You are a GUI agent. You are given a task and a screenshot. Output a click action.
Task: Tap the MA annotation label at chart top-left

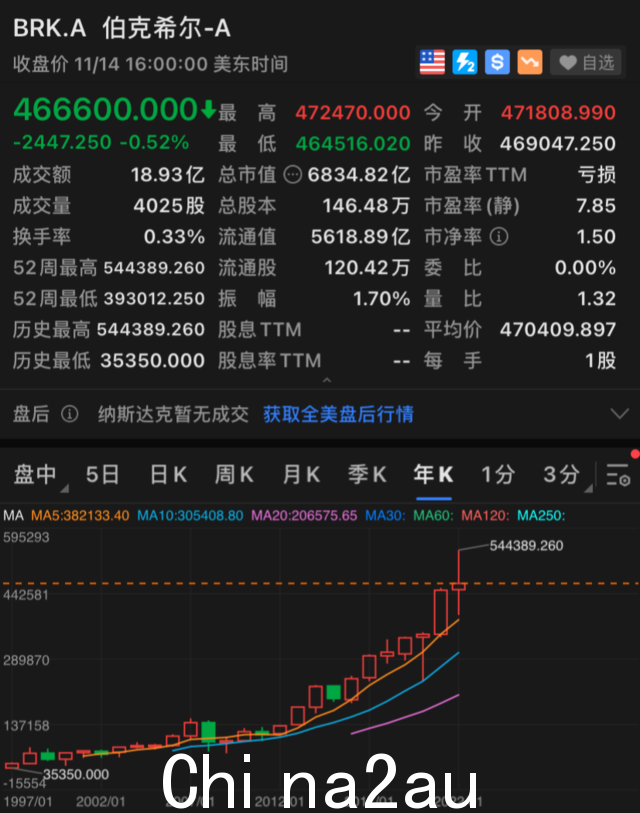(13, 515)
